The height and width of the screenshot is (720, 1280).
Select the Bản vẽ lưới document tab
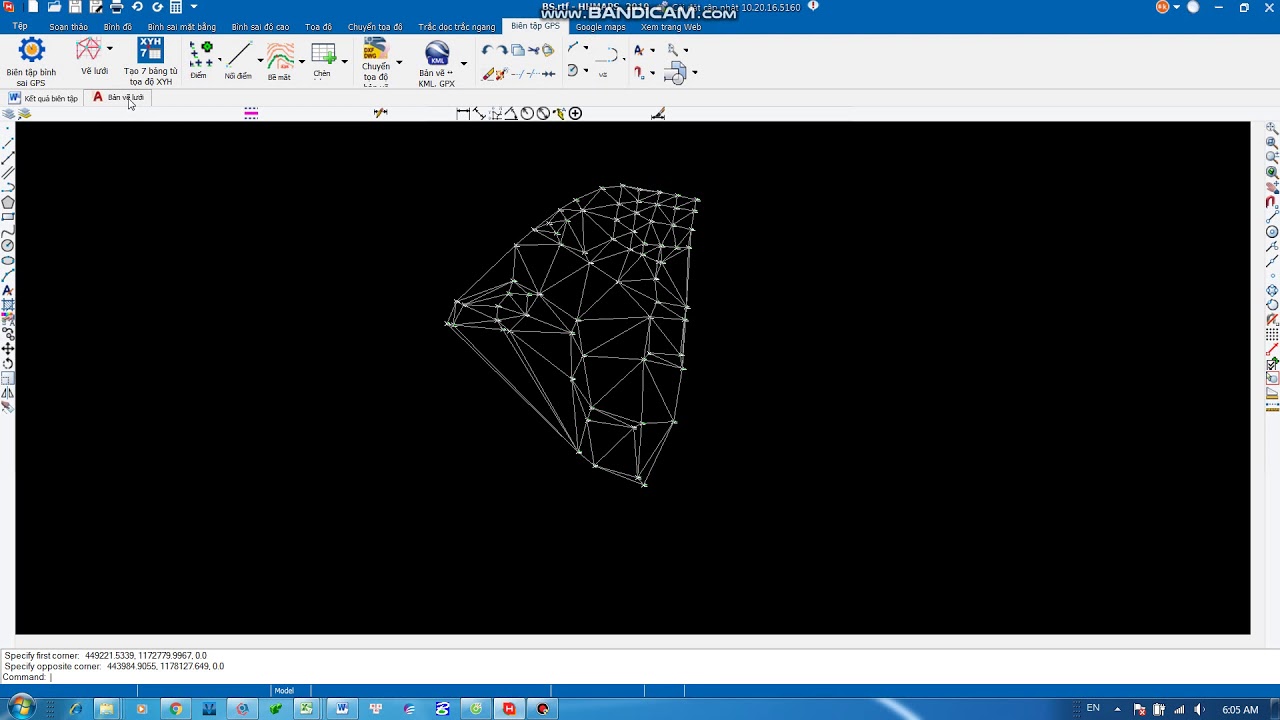click(119, 98)
